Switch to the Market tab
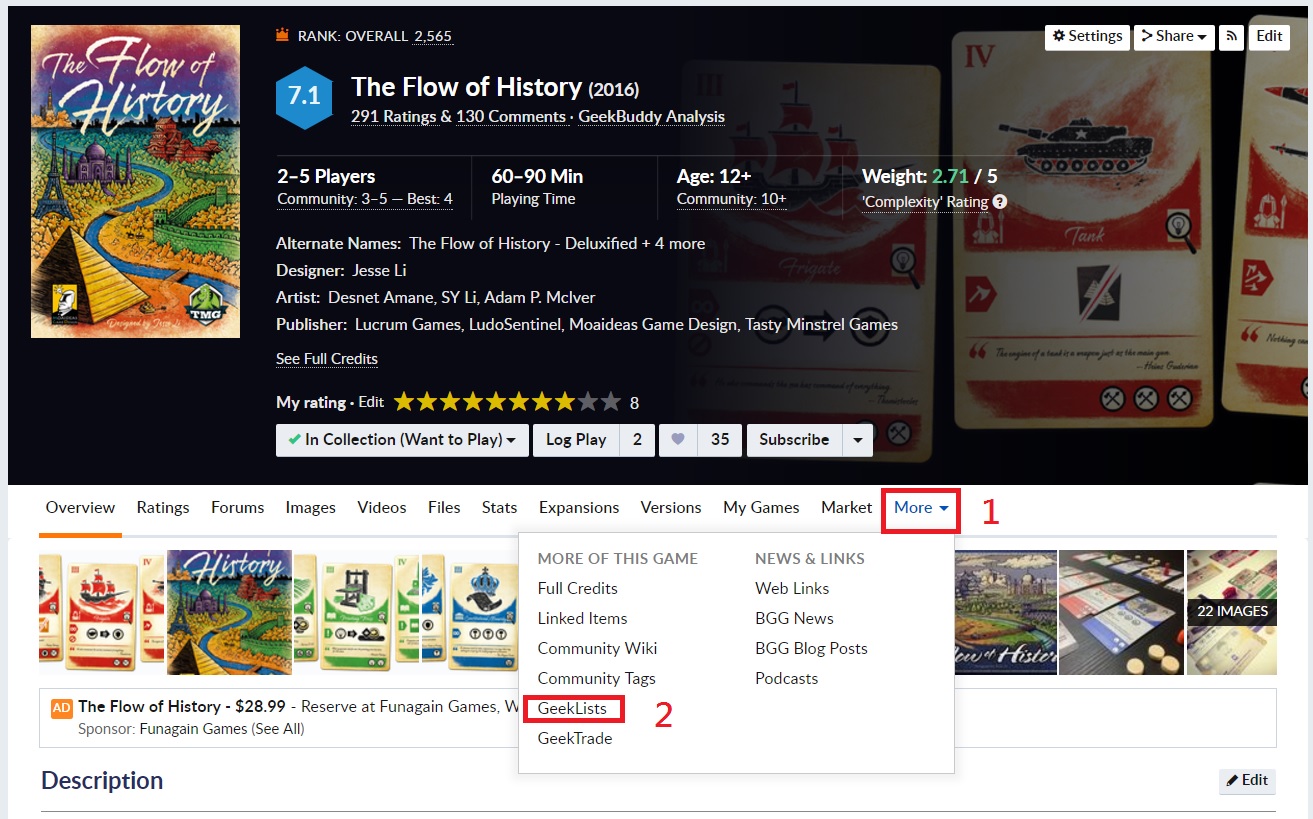1313x819 pixels. tap(847, 508)
